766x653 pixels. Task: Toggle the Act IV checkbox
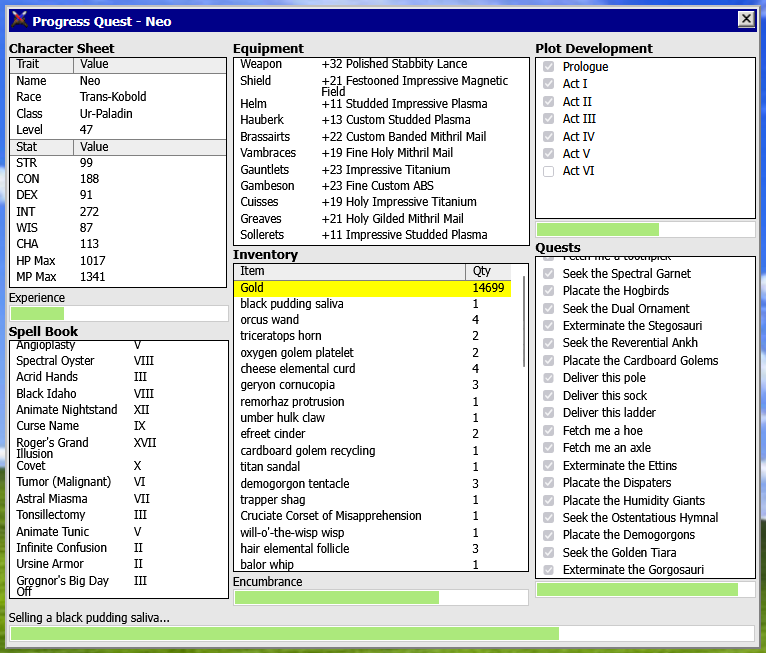[549, 136]
